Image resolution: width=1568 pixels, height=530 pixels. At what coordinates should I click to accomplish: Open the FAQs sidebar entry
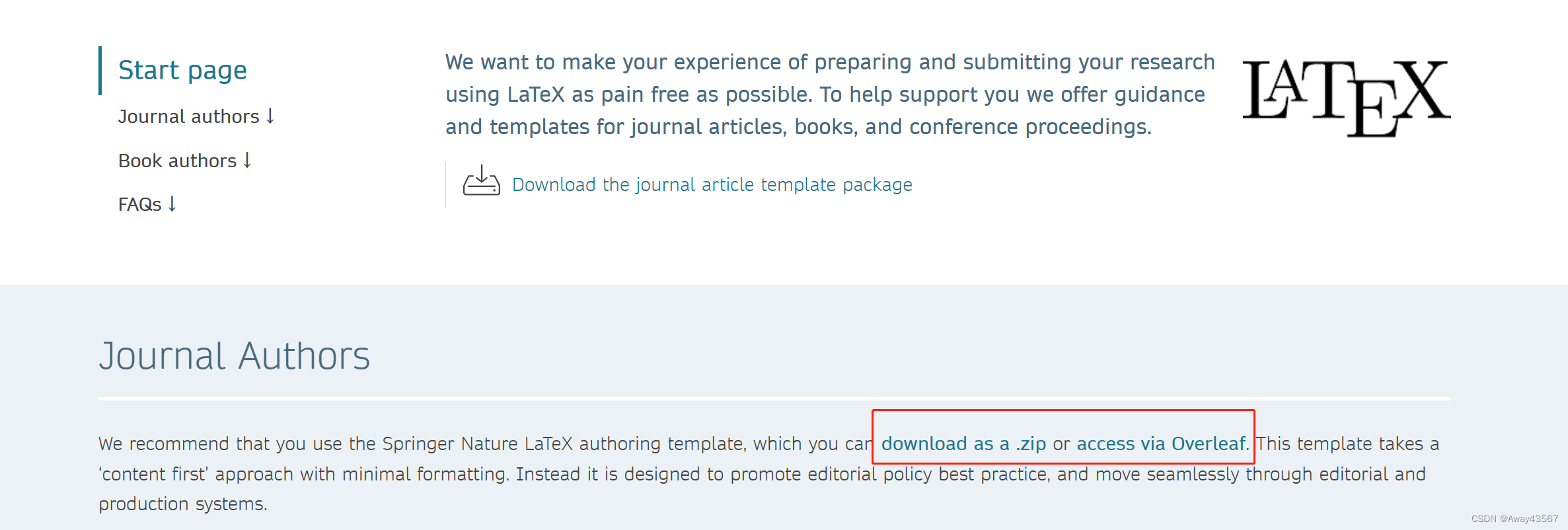pos(141,204)
